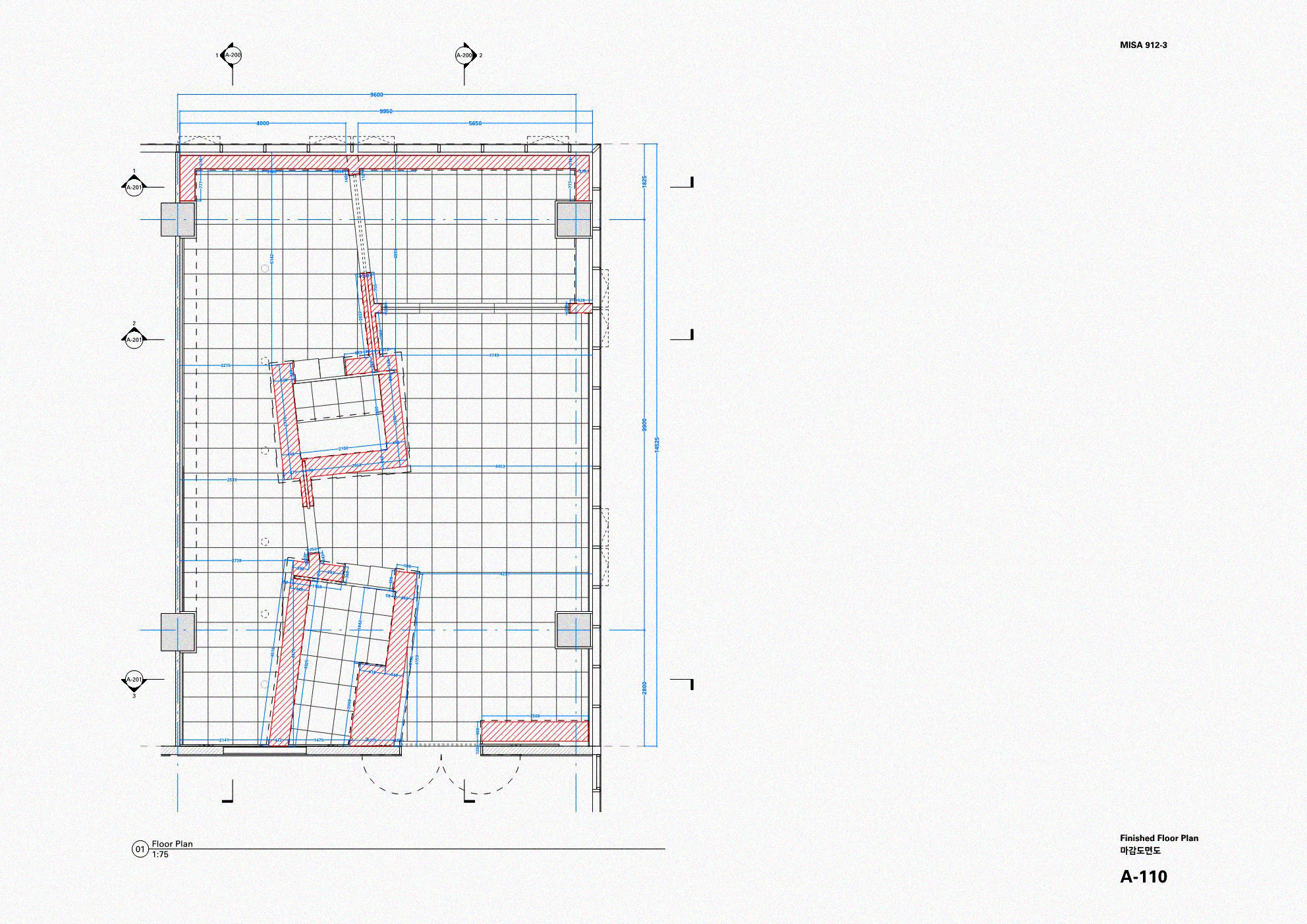Click the 1825 vertical dimension label
The width and height of the screenshot is (1307, 924).
[645, 181]
